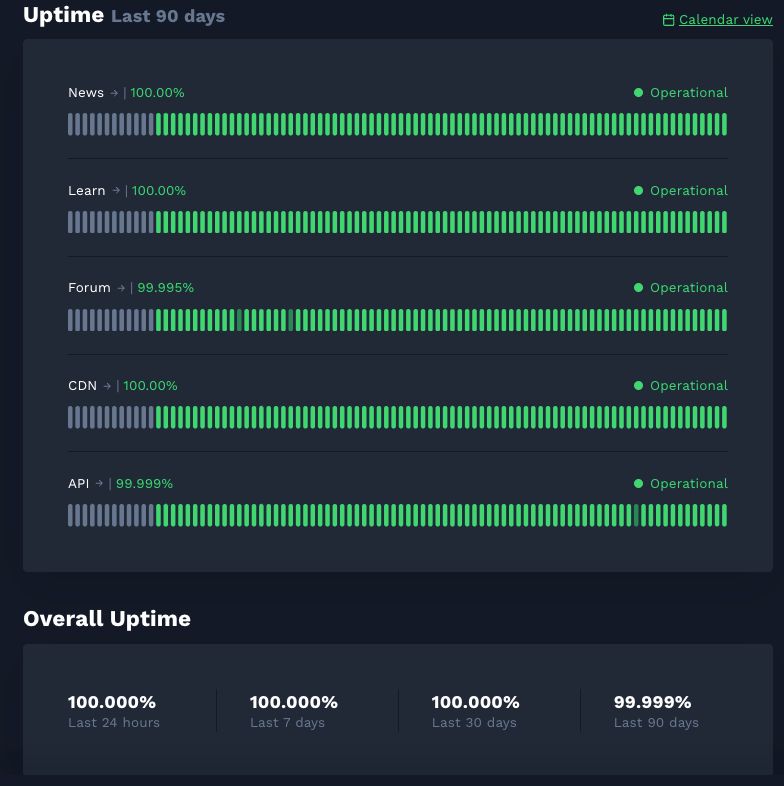
Task: Open the Forum service link
Action: click(89, 288)
